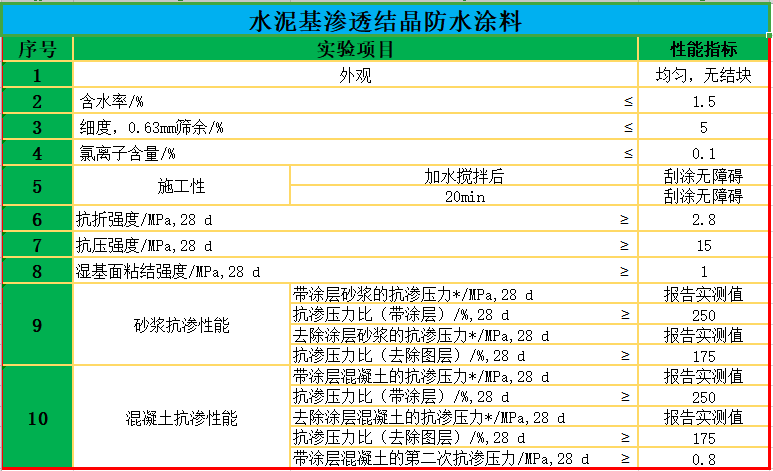773x471 pixels.
Task: Select 刮涂无障碍 in the 20min row
Action: coord(703,196)
